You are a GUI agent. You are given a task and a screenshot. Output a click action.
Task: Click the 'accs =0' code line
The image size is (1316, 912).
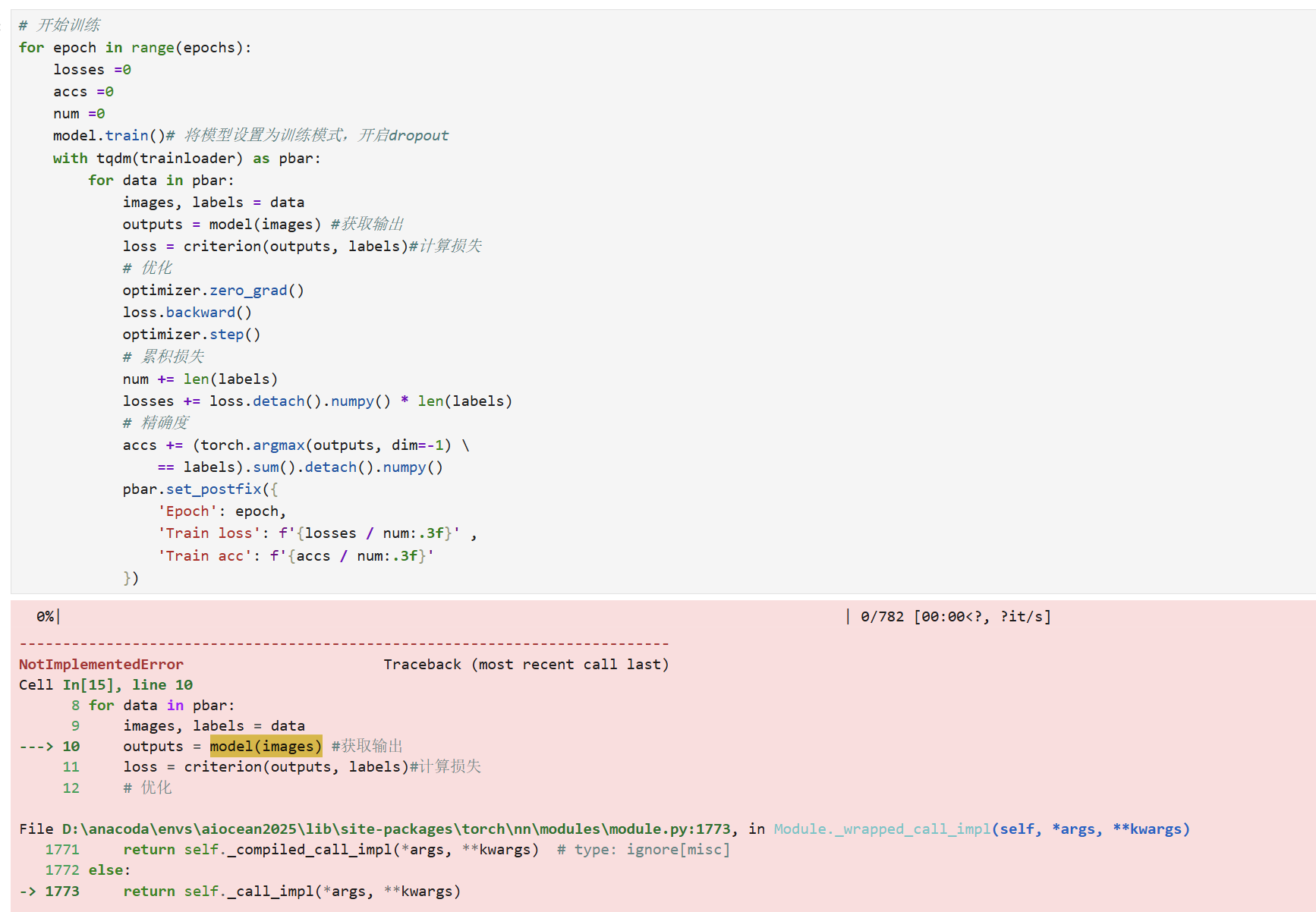click(83, 92)
